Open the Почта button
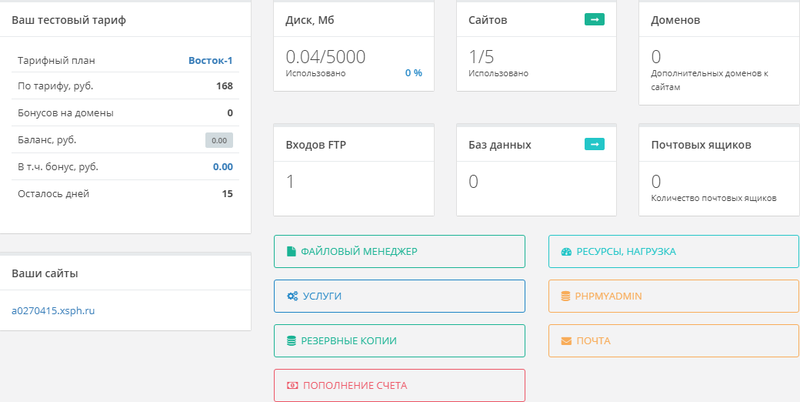800x402 pixels. point(673,341)
